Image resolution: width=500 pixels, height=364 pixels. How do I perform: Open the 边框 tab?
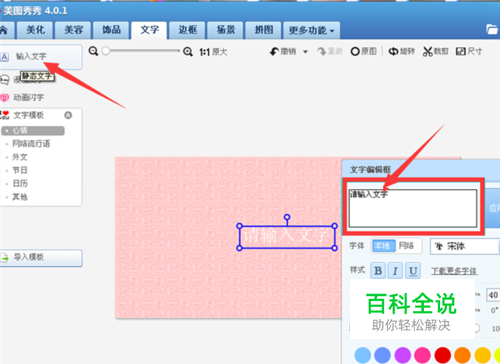(x=187, y=30)
